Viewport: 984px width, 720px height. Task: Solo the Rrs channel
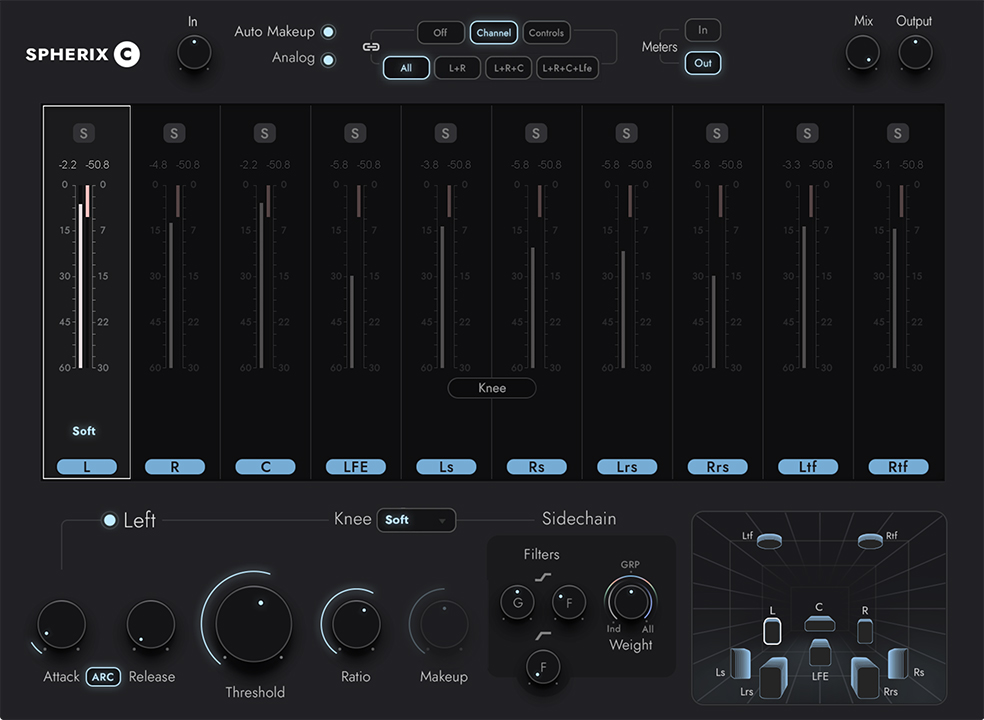tap(717, 133)
